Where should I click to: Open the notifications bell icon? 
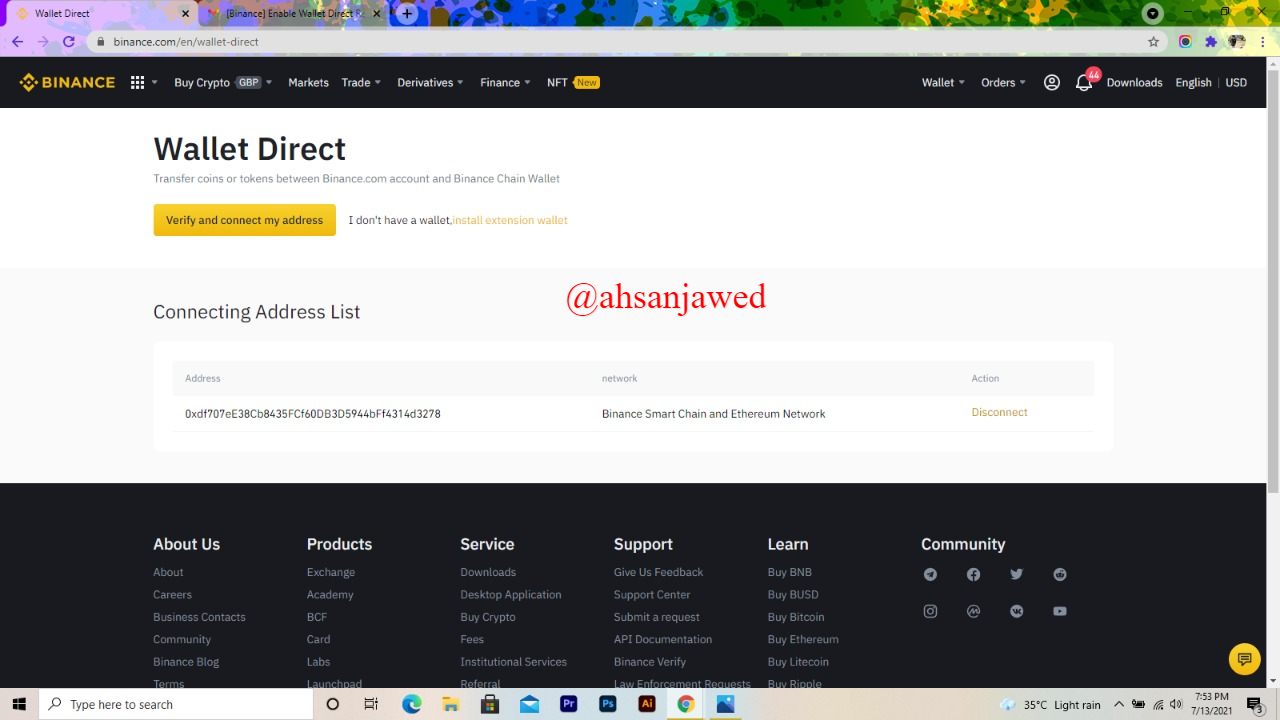tap(1084, 82)
